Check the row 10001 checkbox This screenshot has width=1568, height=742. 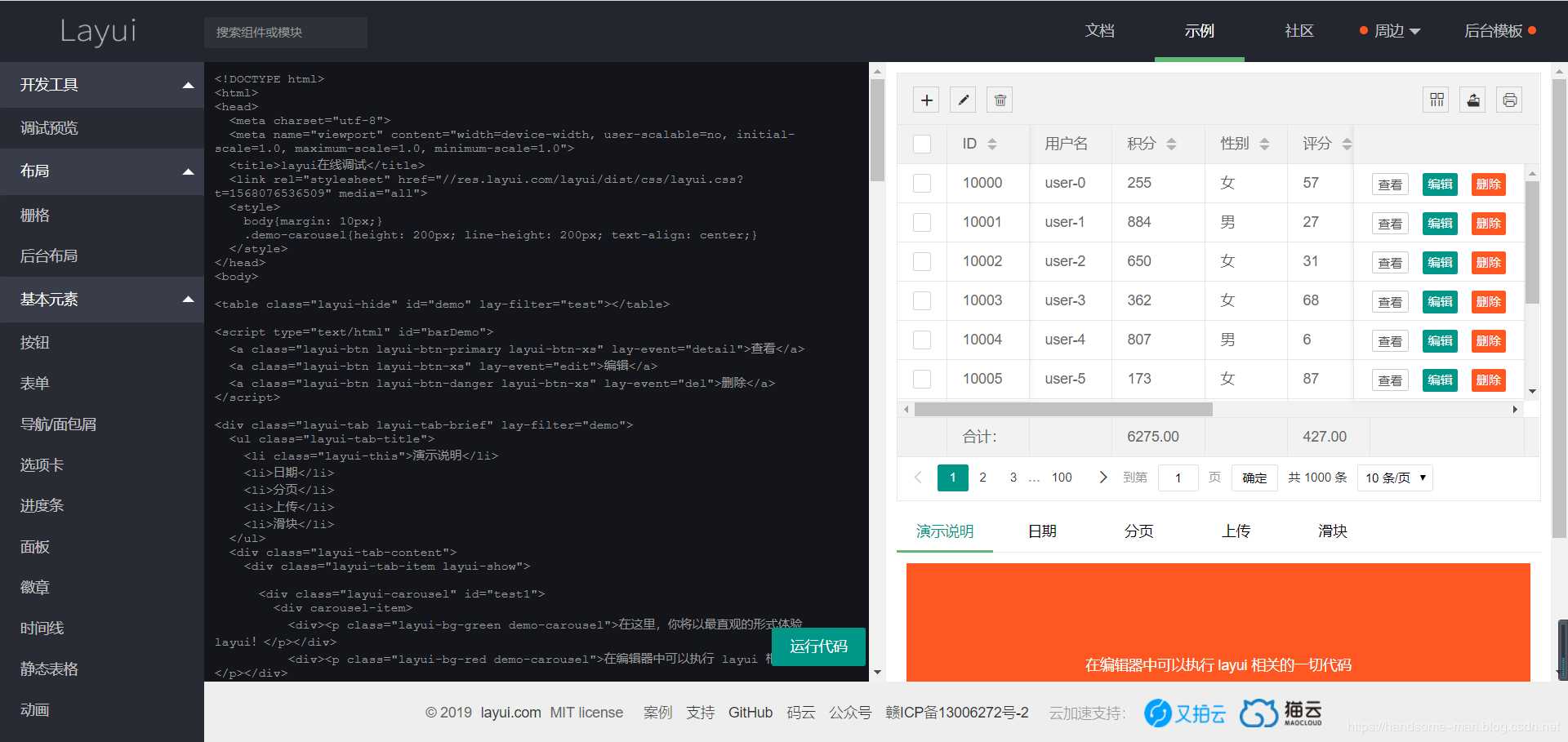[922, 223]
